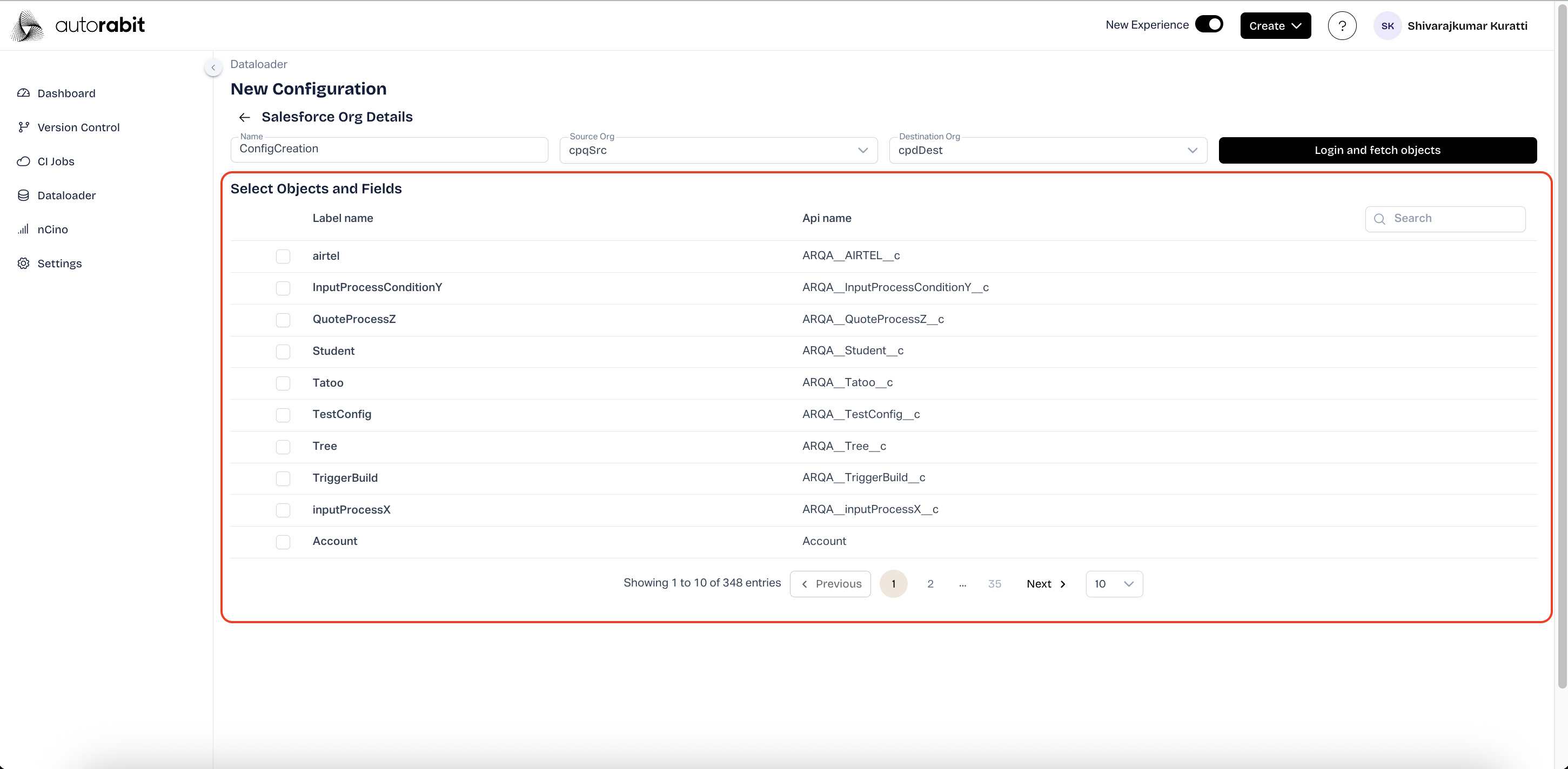1568x769 pixels.
Task: Turn off the New Experience toggle
Action: [1209, 24]
